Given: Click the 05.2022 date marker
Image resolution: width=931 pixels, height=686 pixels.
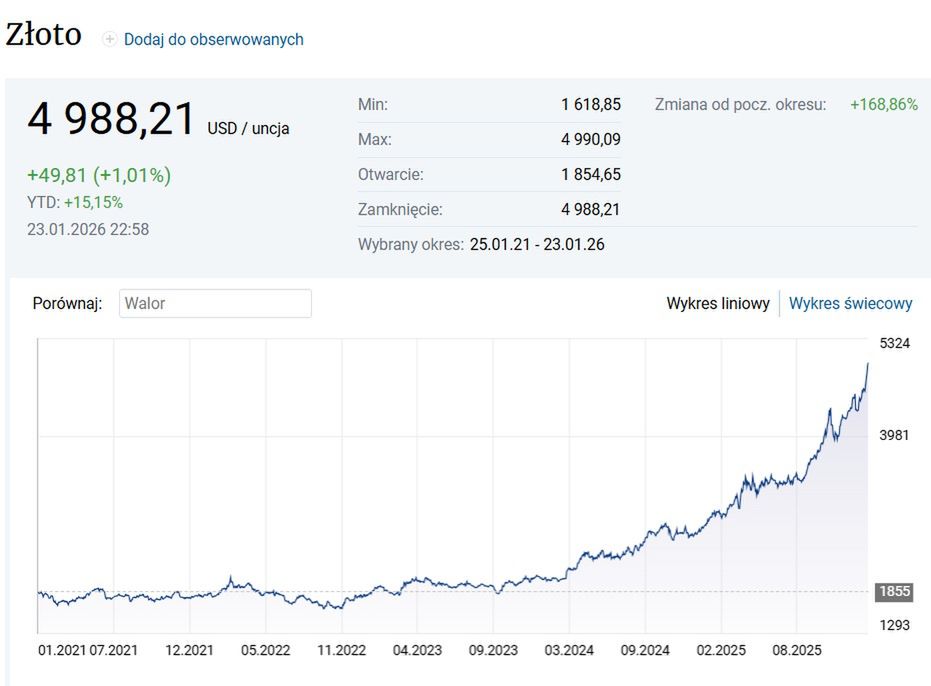Looking at the screenshot, I should click(265, 650).
